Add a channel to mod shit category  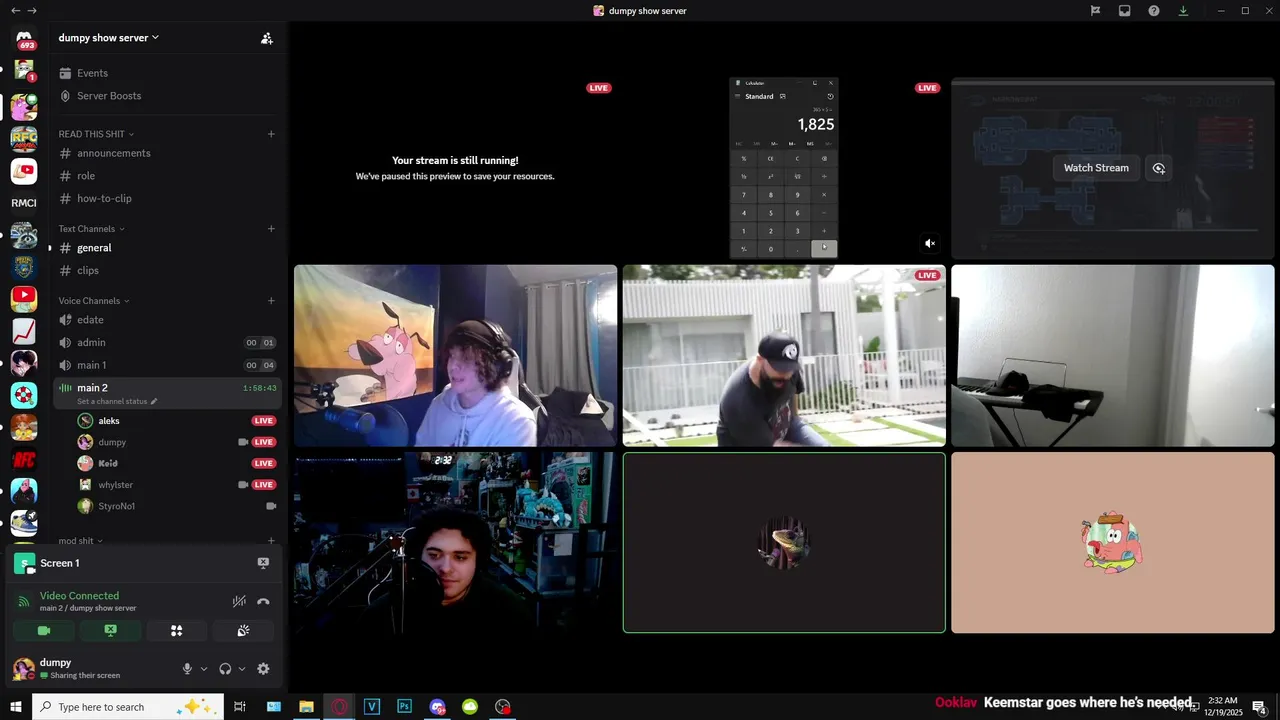click(x=270, y=541)
